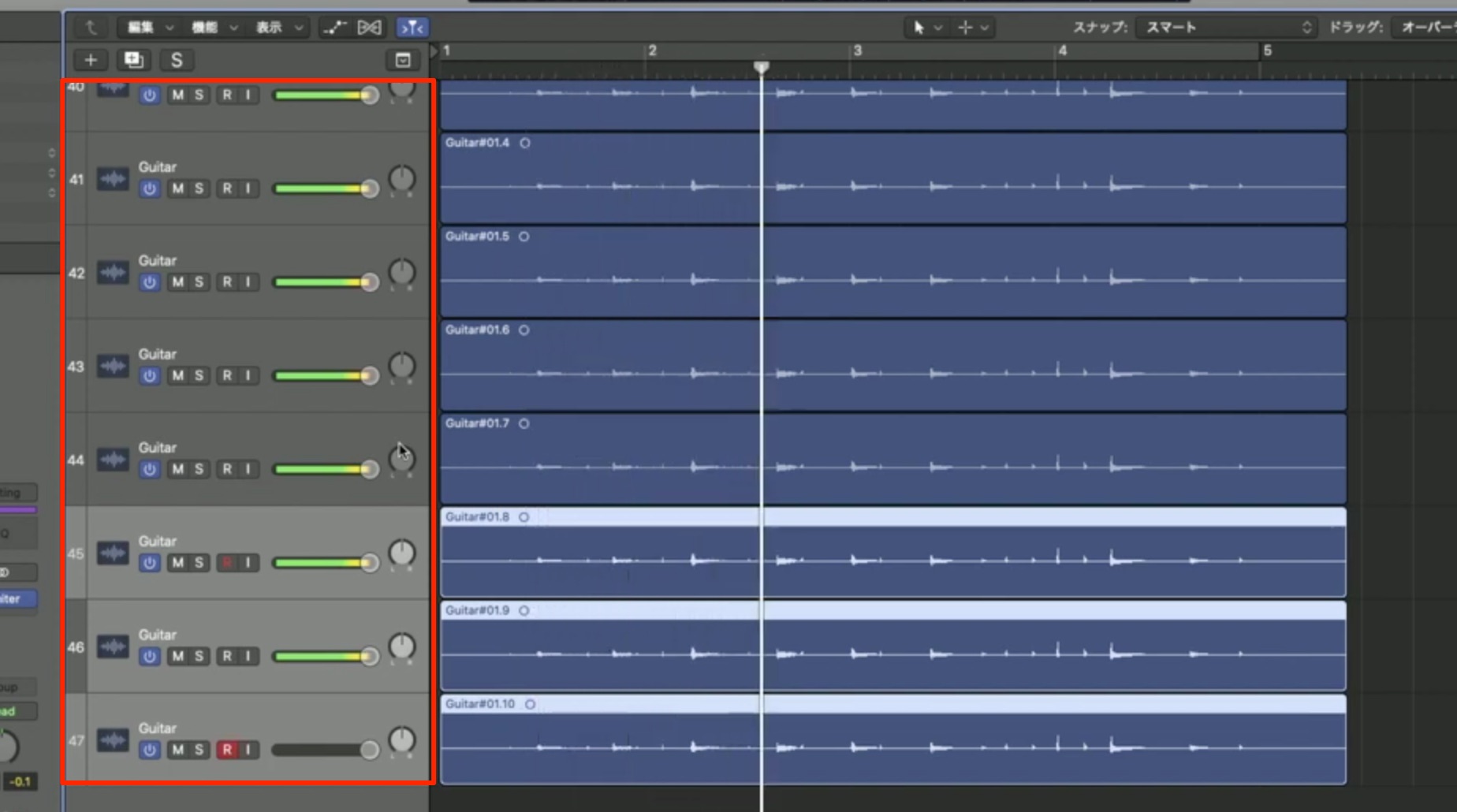Open the ドラッグ mode dropdown

[x=1425, y=28]
